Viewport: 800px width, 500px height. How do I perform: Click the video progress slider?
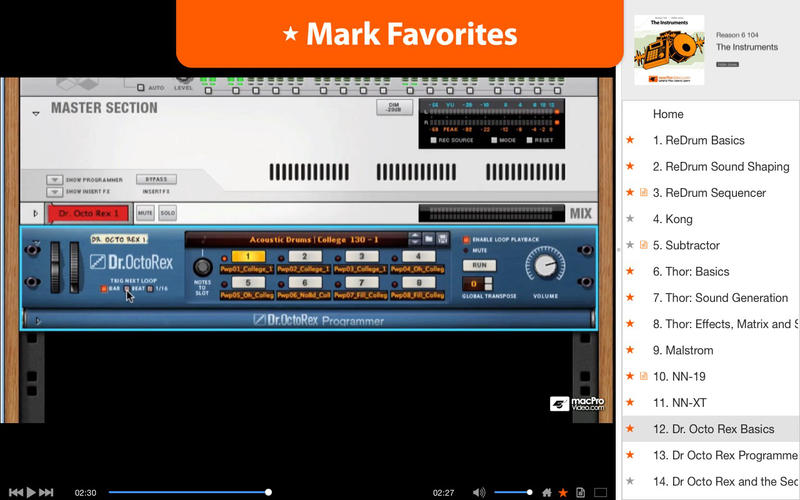[x=189, y=492]
